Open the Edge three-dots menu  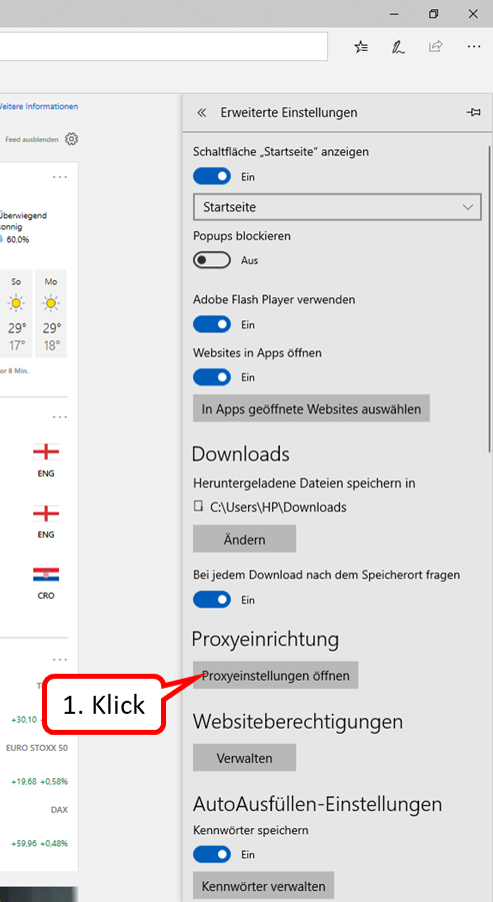[473, 47]
